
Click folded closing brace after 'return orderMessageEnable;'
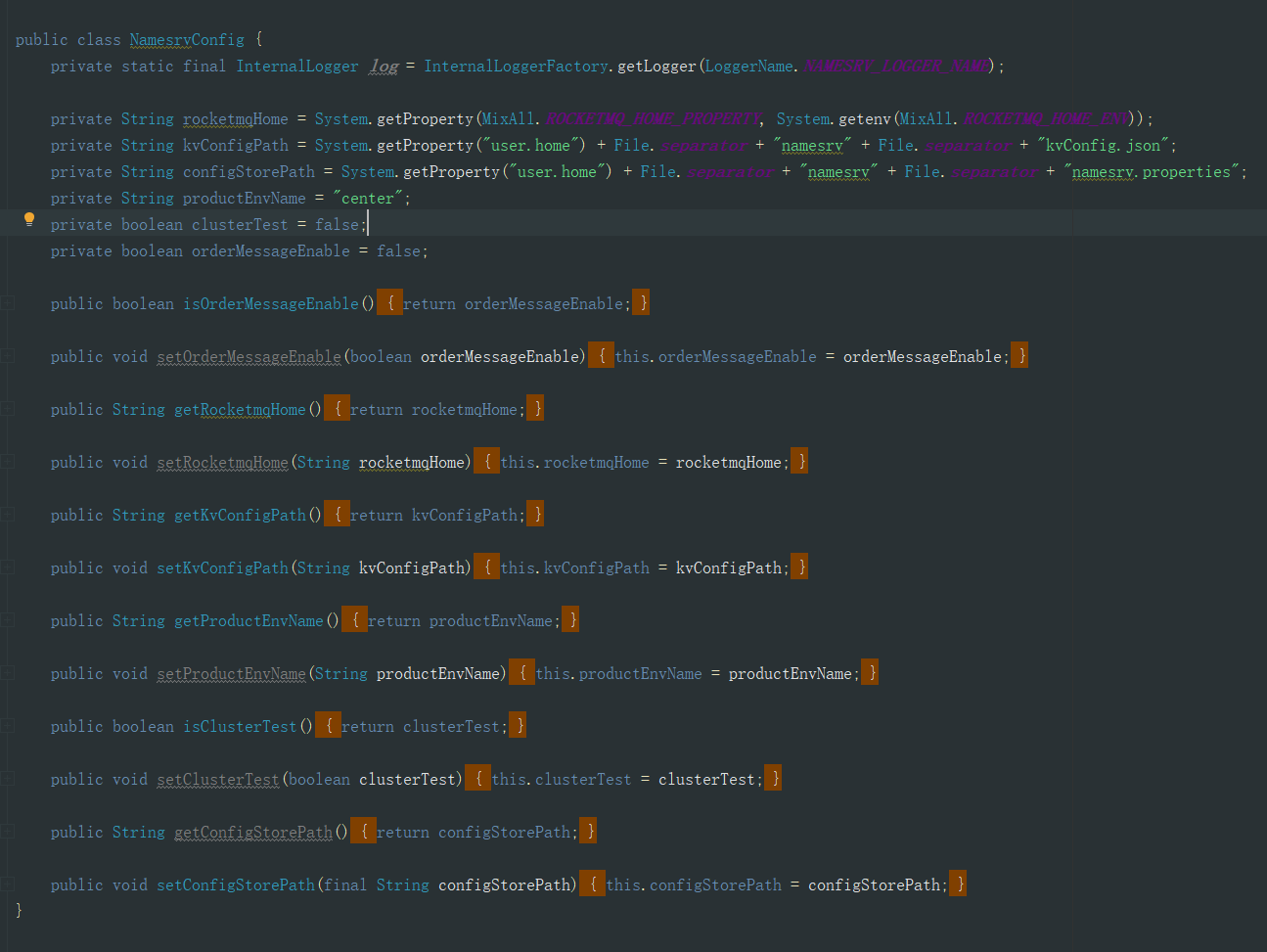point(641,303)
